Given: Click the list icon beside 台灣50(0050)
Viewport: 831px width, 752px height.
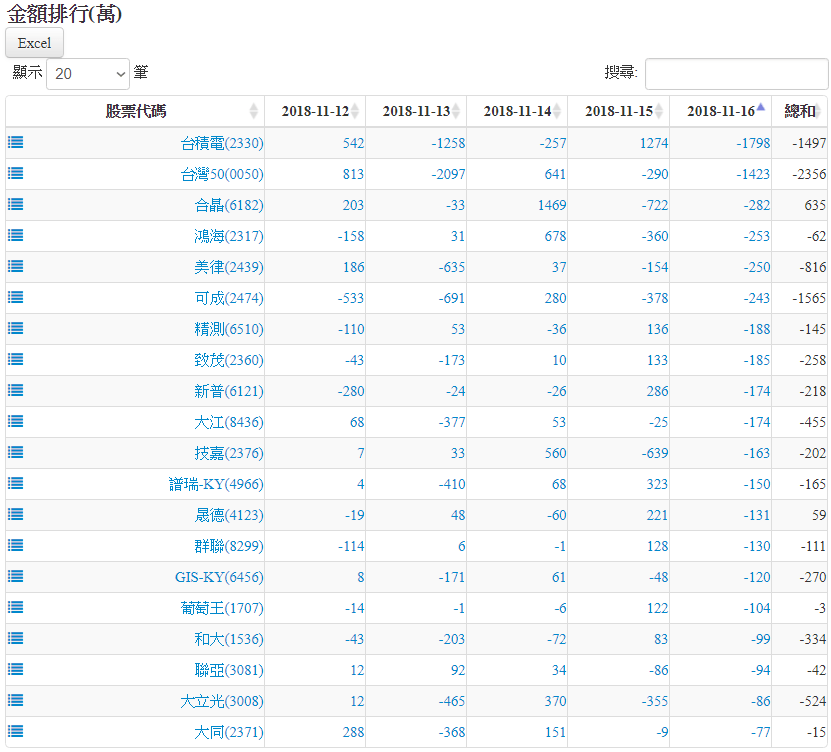Looking at the screenshot, I should click(x=16, y=174).
